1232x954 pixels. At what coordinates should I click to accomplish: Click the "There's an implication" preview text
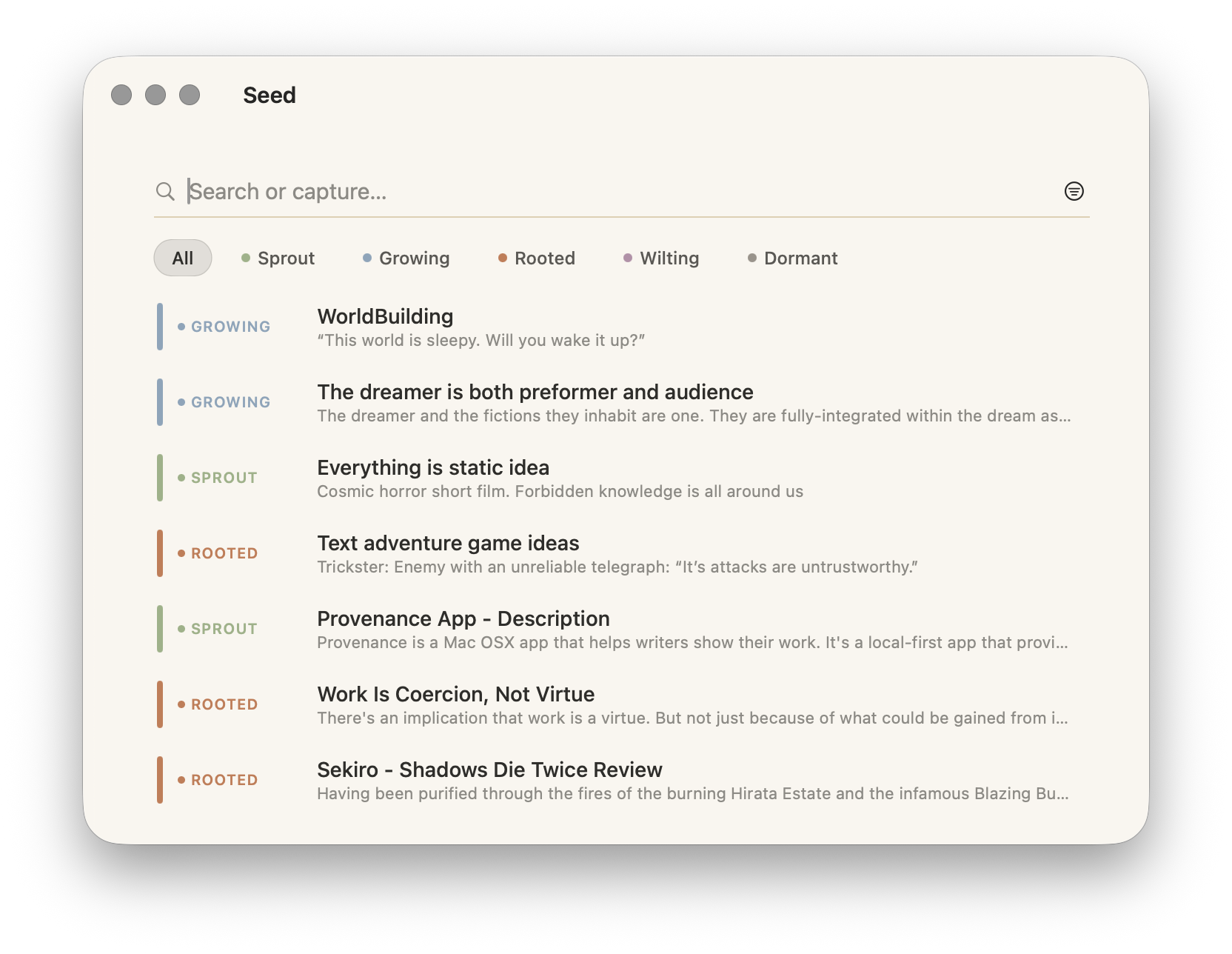(692, 718)
